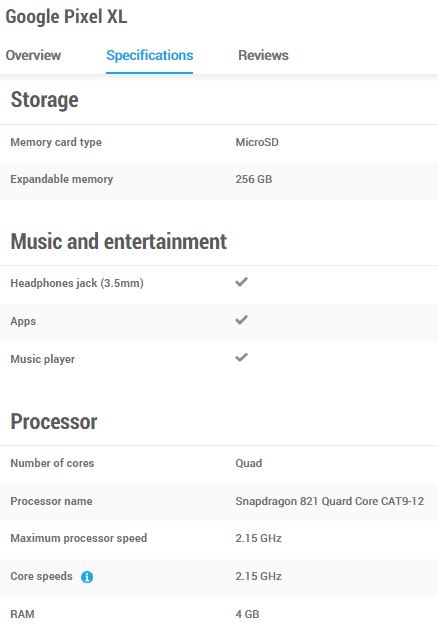The image size is (438, 638).
Task: Click the Apps row checkmark icon
Action: point(241,320)
